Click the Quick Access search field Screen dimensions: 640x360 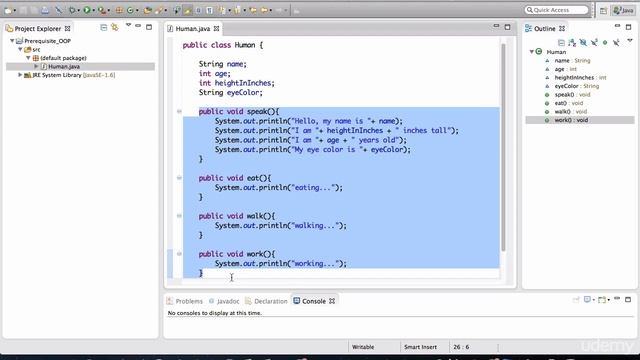pos(557,10)
